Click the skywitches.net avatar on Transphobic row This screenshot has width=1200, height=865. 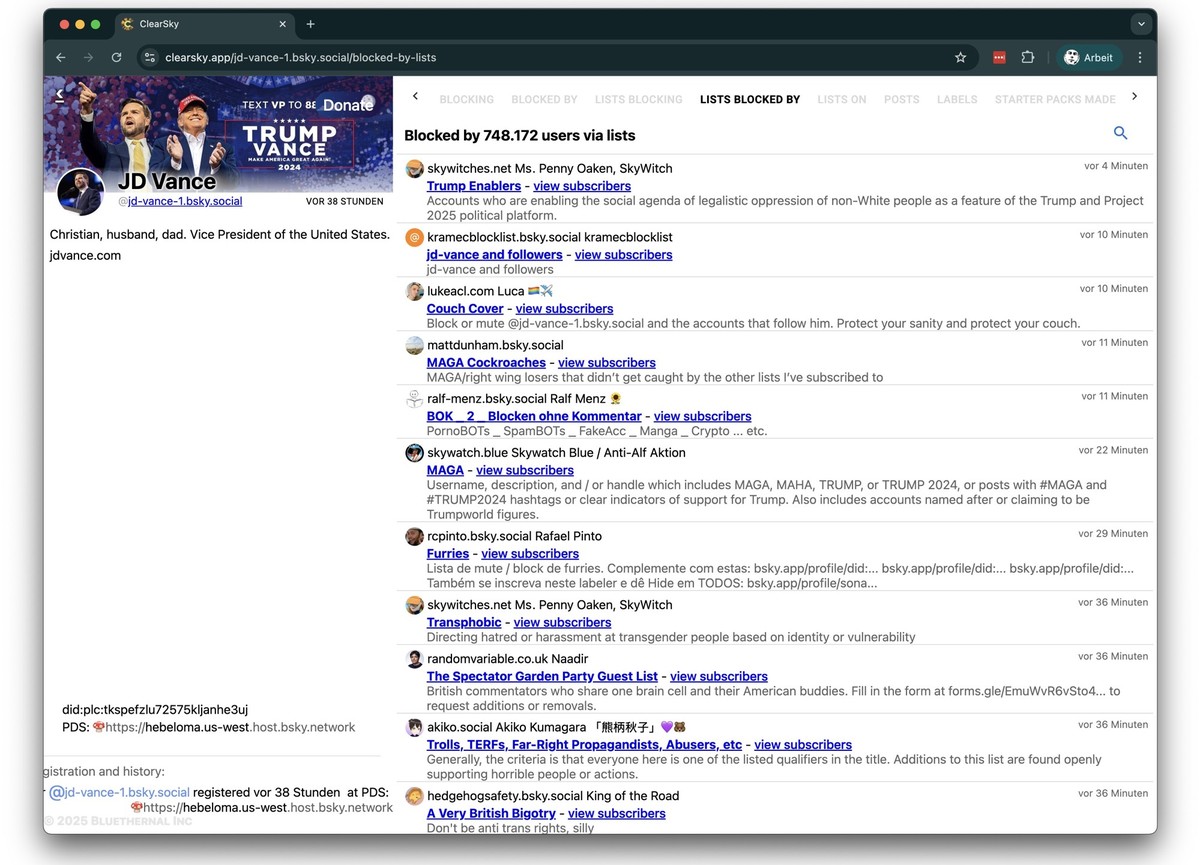click(415, 605)
